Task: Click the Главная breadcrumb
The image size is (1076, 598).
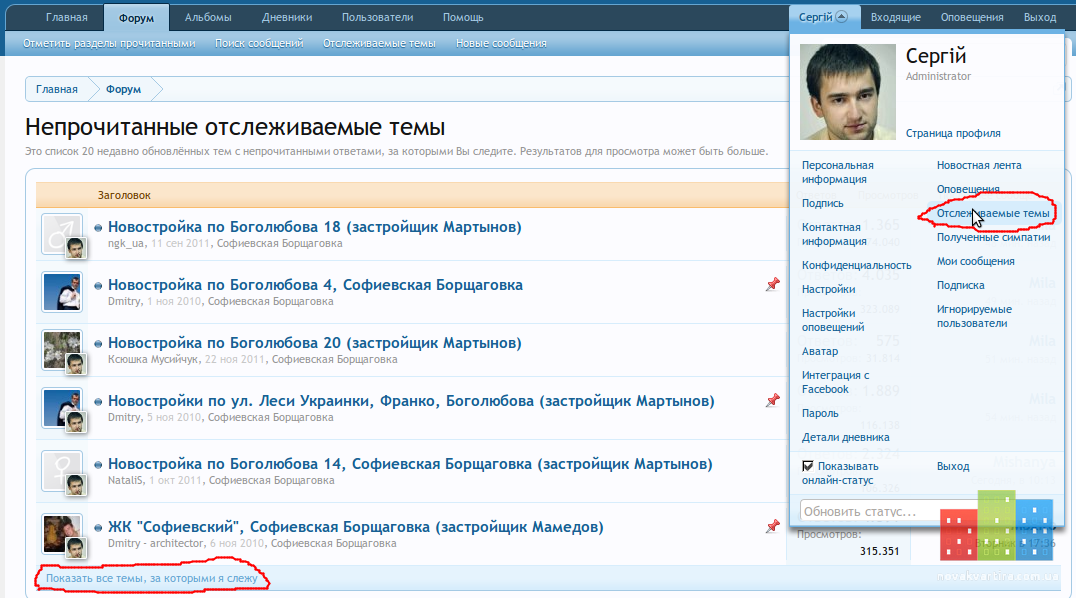Action: point(57,89)
